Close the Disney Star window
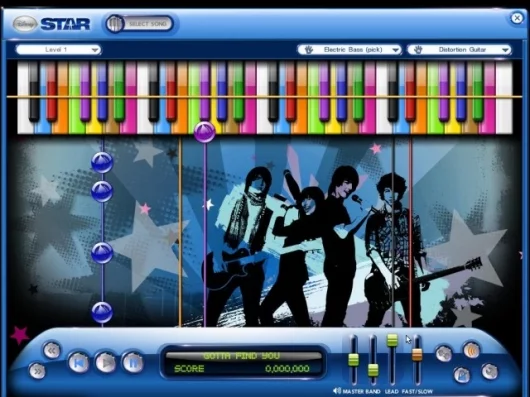The height and width of the screenshot is (397, 530). coord(516,18)
